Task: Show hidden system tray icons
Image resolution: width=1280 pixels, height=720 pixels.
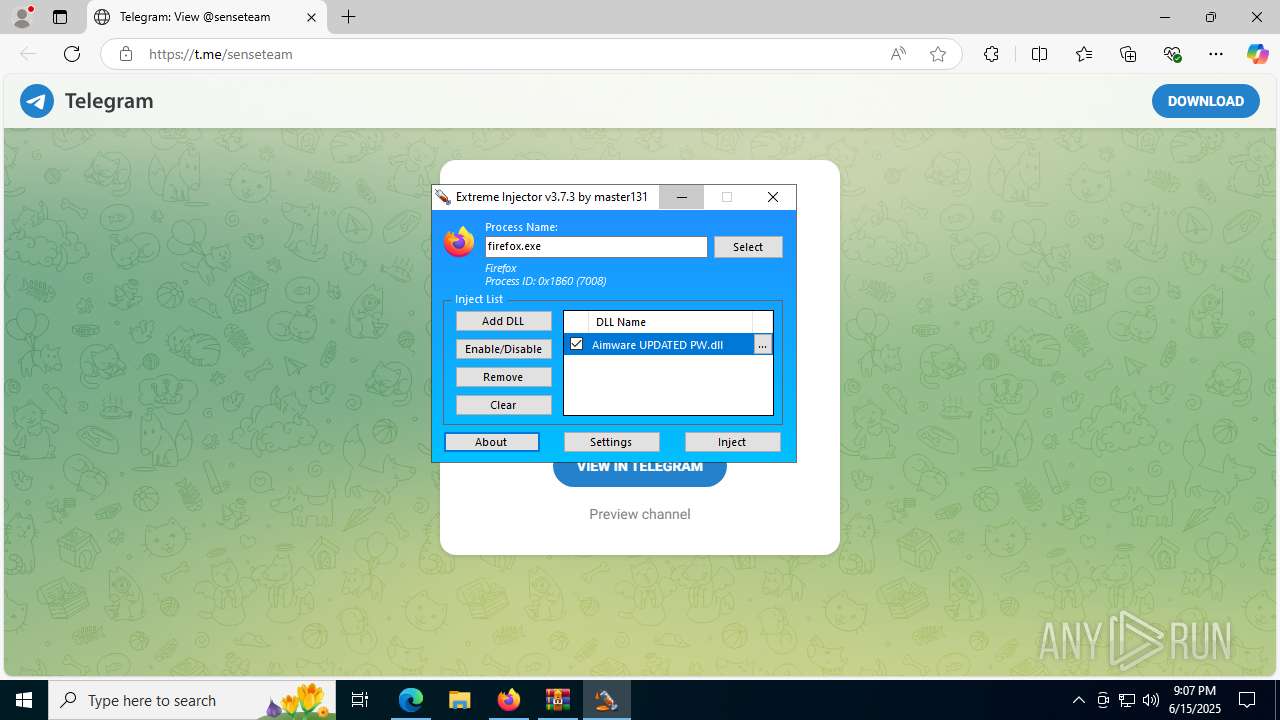Action: (x=1078, y=700)
